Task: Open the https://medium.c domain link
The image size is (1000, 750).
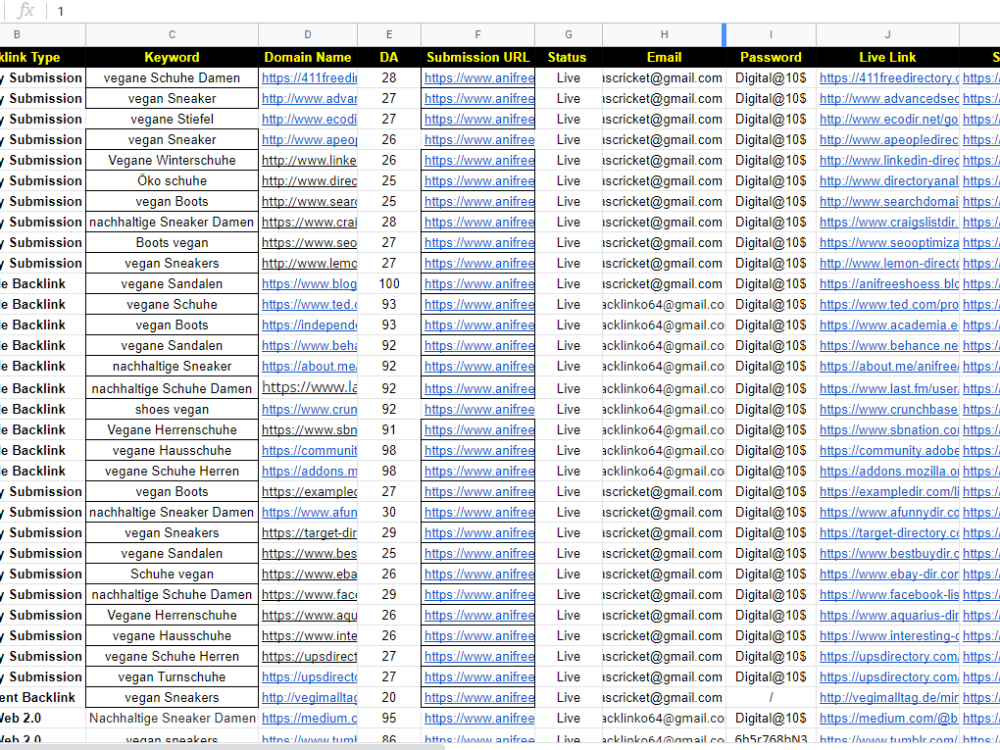Action: click(309, 718)
